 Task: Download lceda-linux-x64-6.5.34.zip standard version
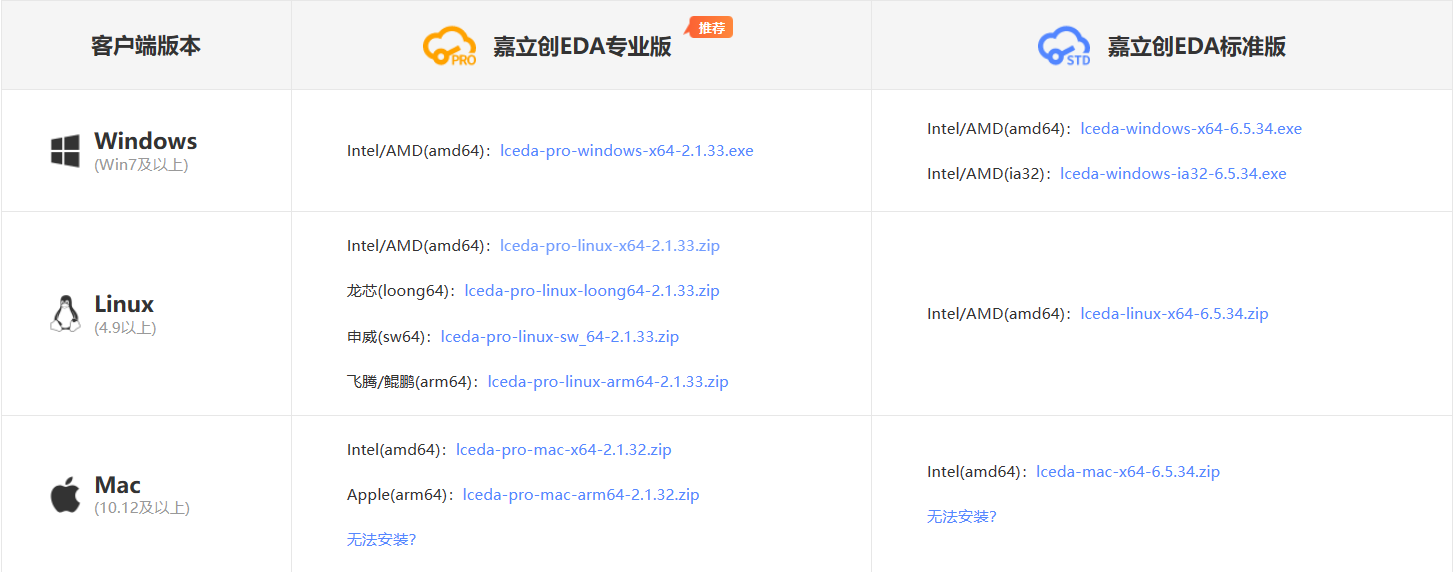coord(1174,314)
